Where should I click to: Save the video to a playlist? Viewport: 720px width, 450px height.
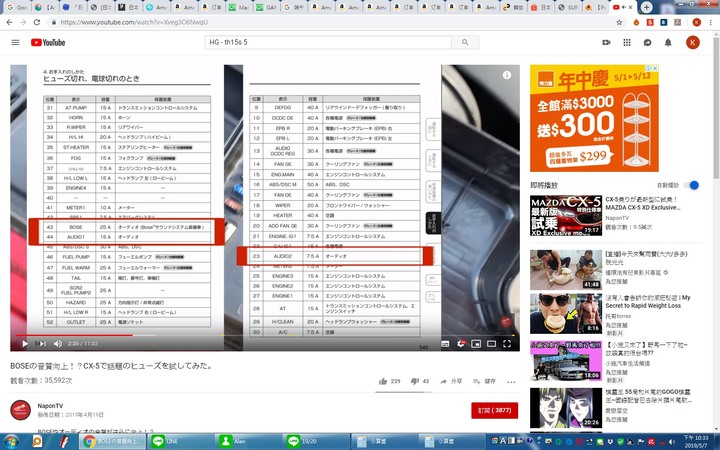484,381
